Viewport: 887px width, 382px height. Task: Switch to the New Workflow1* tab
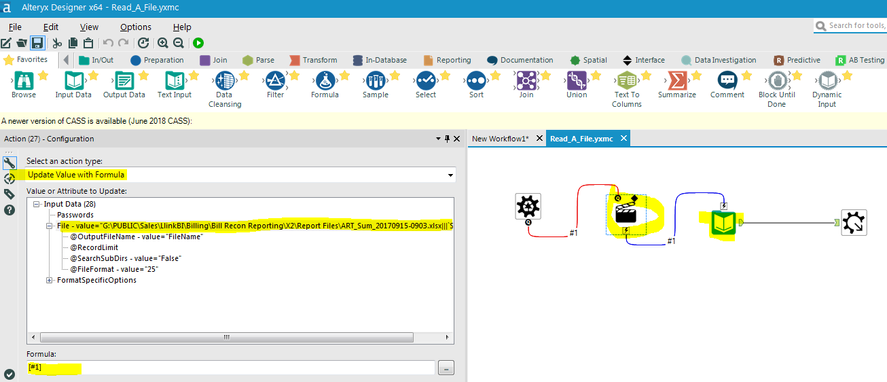click(x=500, y=139)
